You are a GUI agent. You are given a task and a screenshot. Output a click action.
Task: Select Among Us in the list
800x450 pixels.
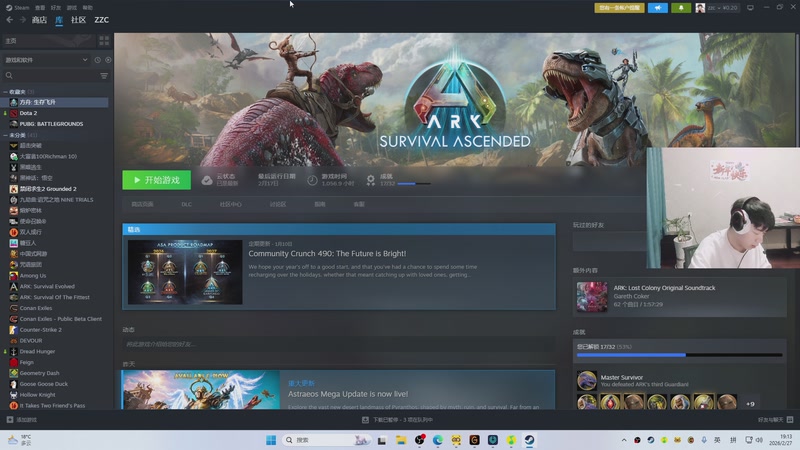click(33, 276)
